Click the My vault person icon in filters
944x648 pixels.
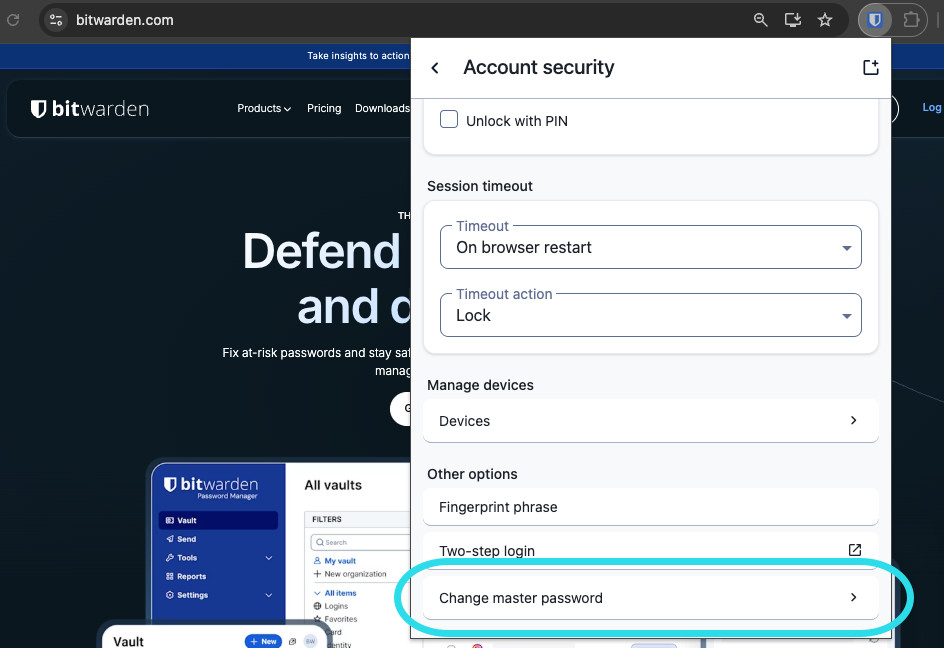317,561
